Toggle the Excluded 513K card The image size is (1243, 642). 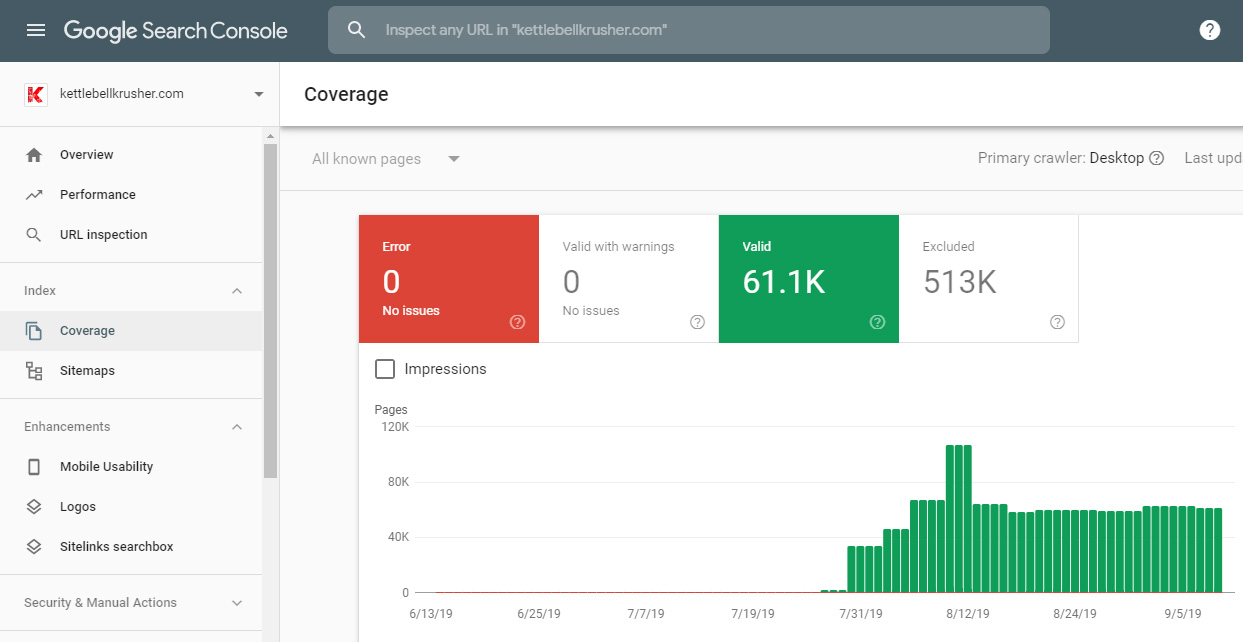(989, 279)
